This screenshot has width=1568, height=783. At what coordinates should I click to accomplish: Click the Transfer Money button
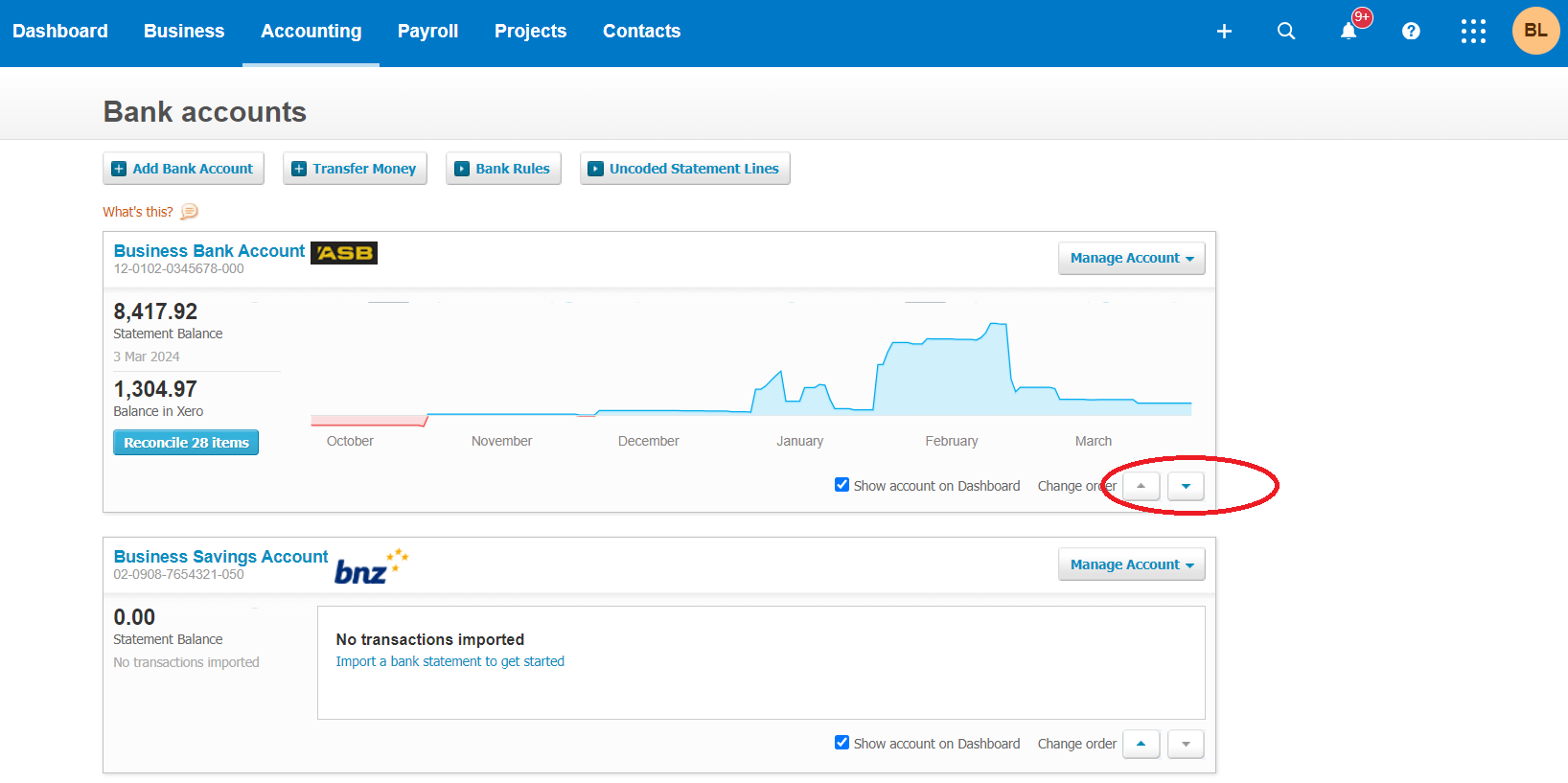click(355, 169)
